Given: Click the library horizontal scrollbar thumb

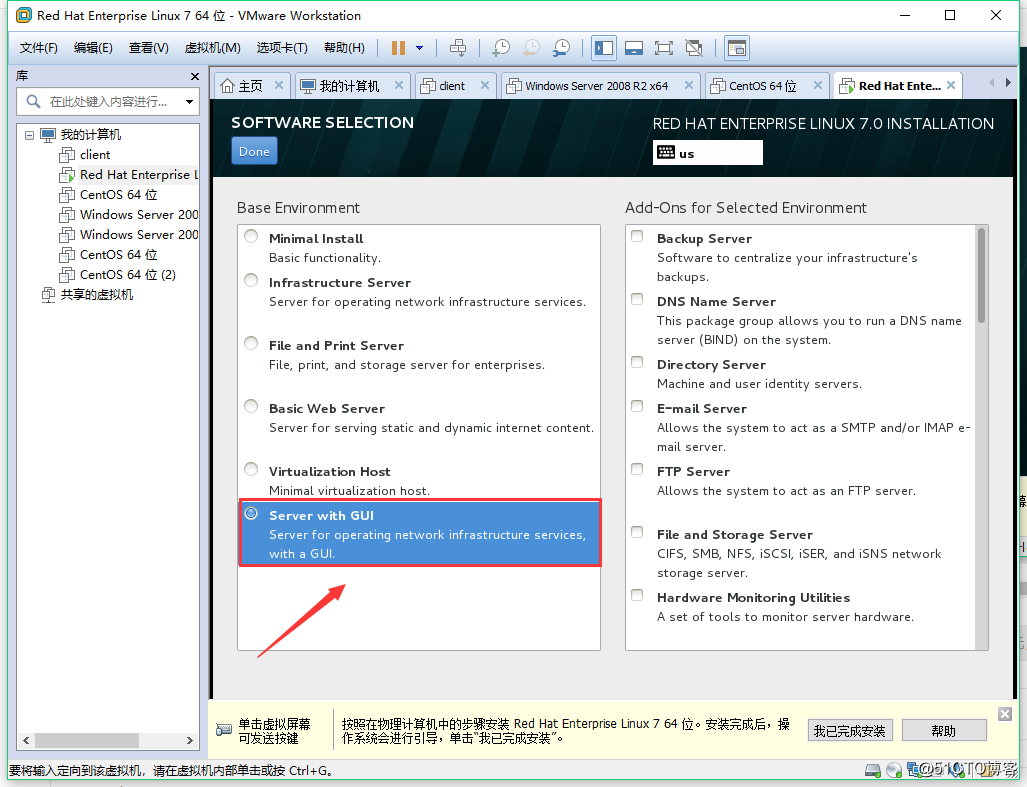Looking at the screenshot, I should 86,741.
